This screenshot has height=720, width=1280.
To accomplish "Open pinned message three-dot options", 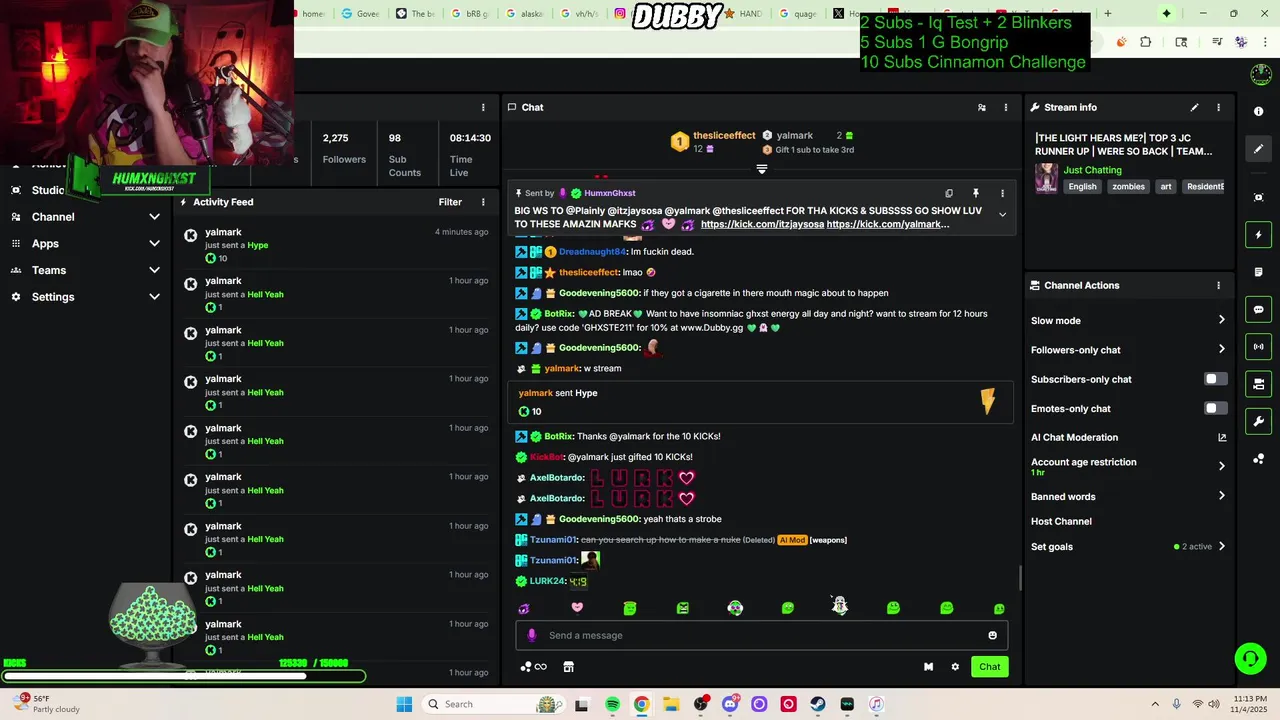I will (x=1002, y=193).
